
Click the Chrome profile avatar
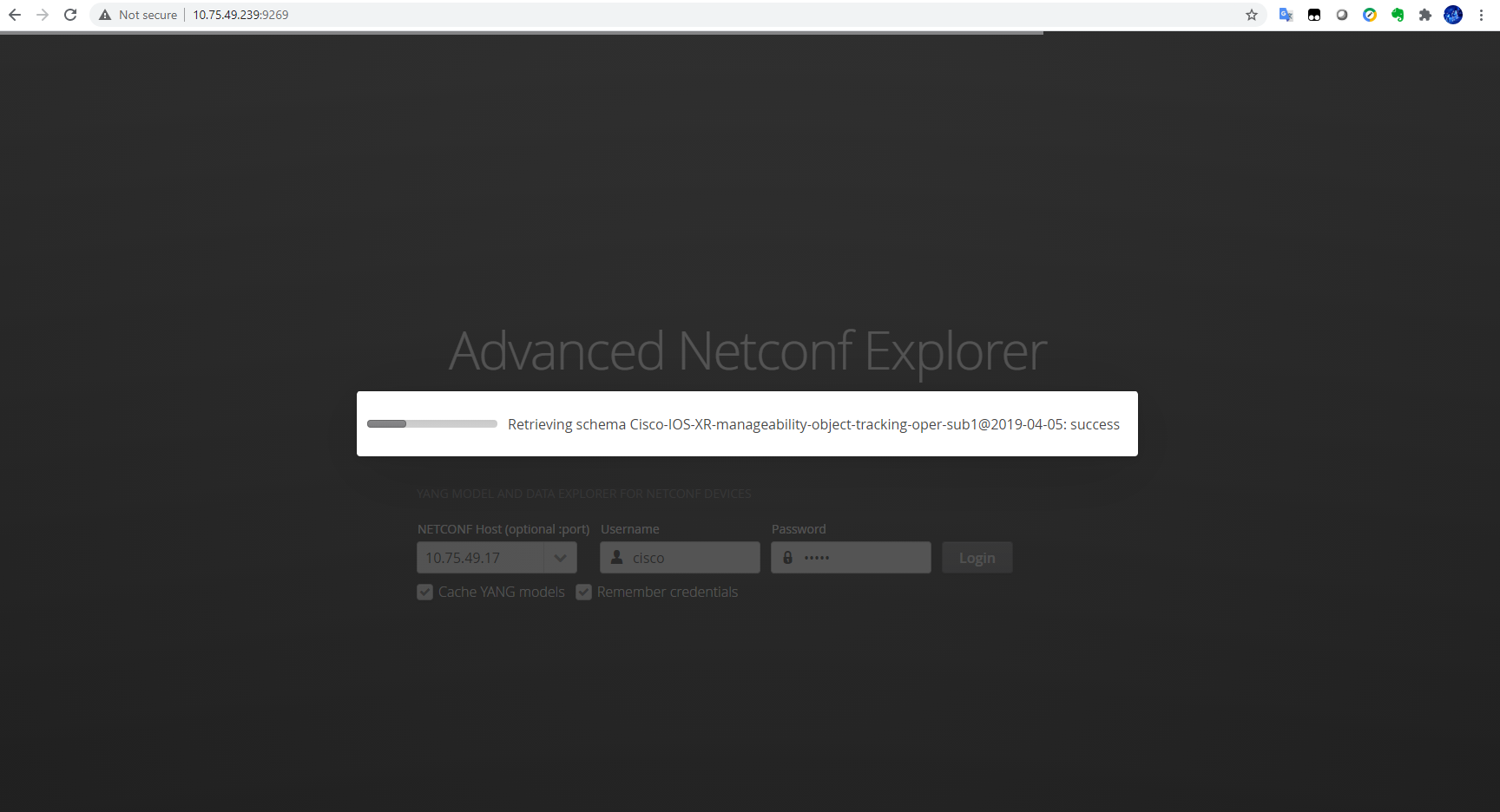[1453, 15]
